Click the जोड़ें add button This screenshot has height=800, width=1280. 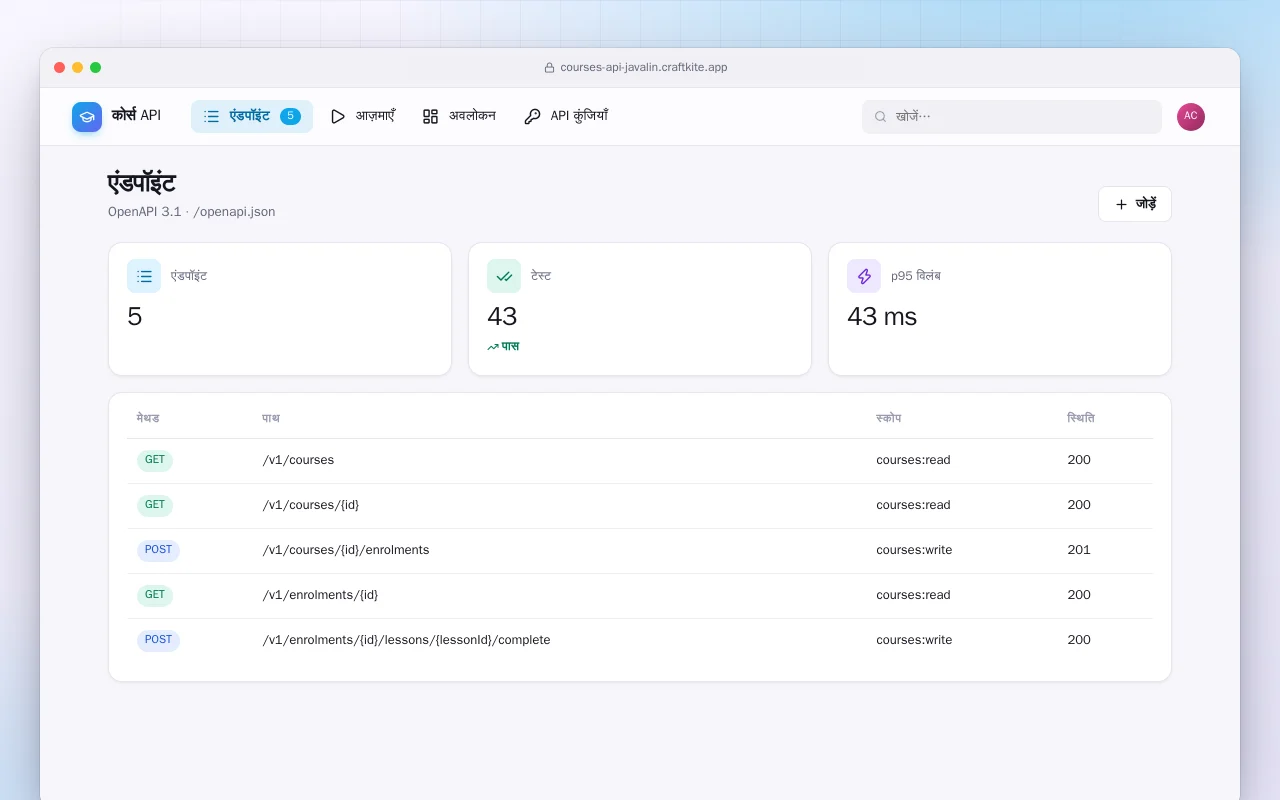tap(1135, 204)
